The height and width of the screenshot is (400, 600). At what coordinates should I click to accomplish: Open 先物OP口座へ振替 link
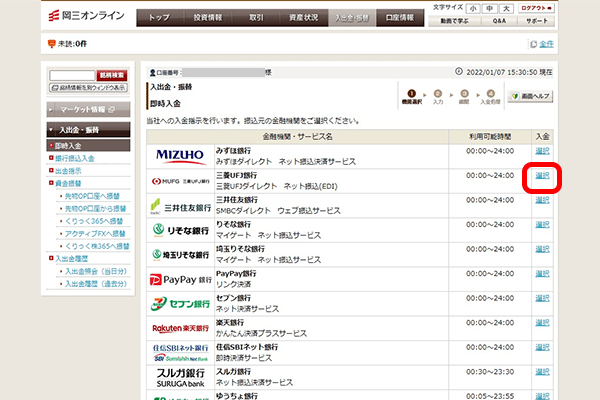(x=92, y=196)
